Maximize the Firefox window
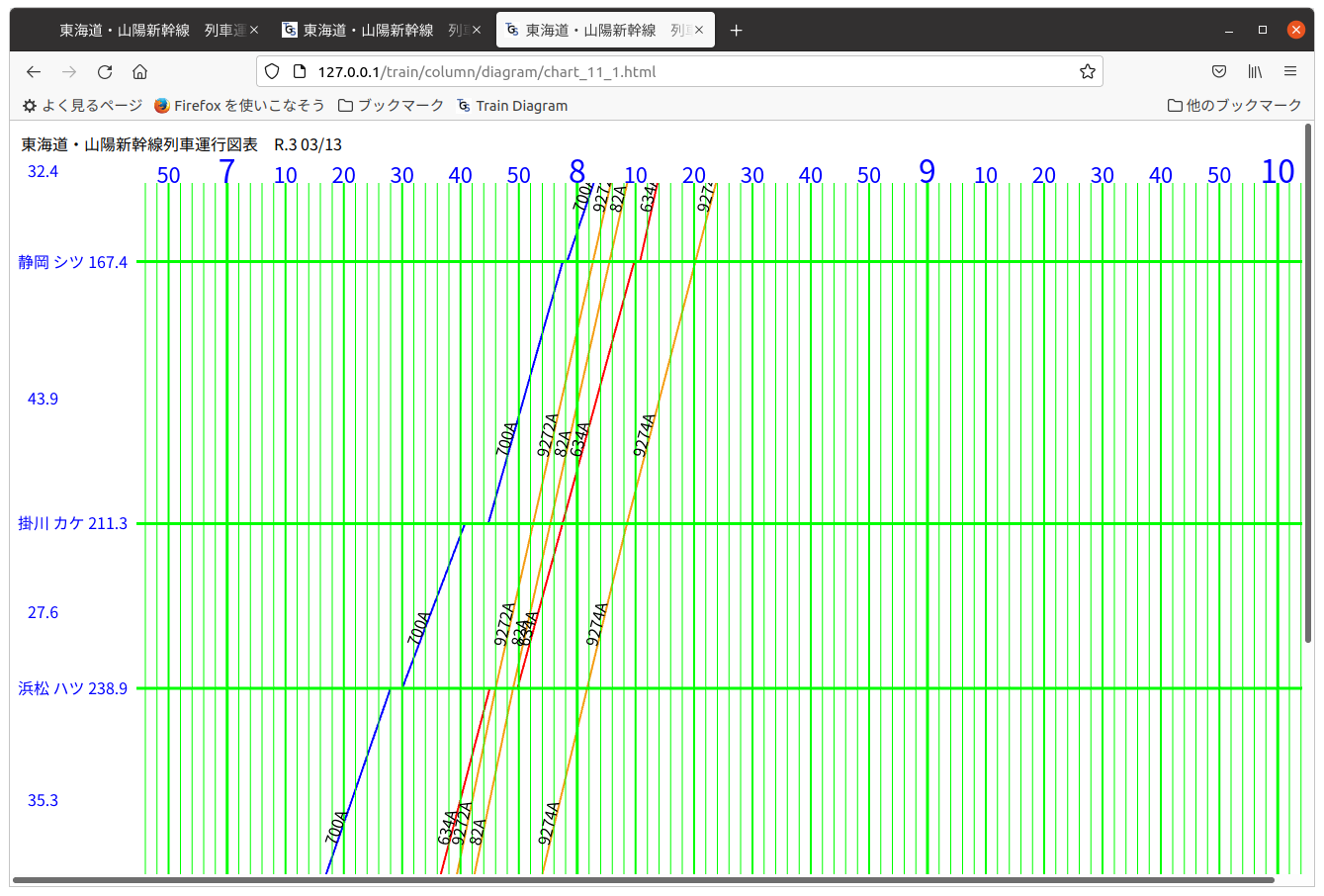This screenshot has height=896, width=1324. pos(1263,31)
